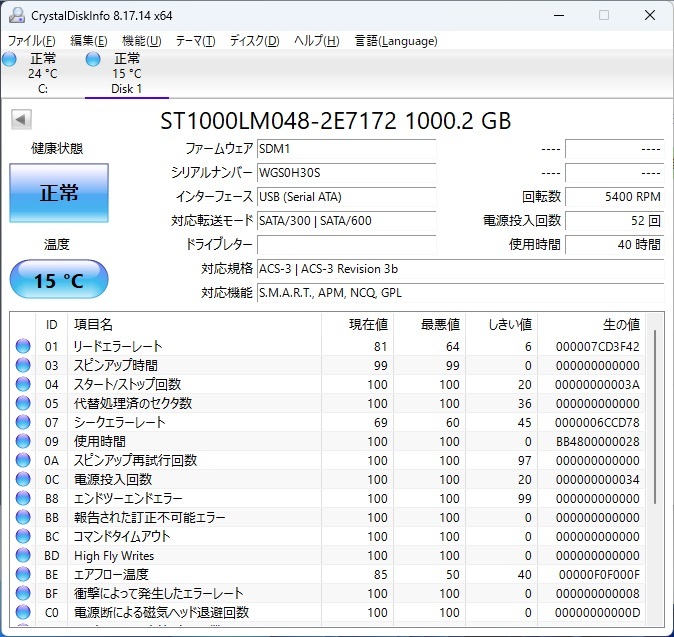Open the ファイル(F) menu
This screenshot has width=674, height=637.
pyautogui.click(x=31, y=41)
